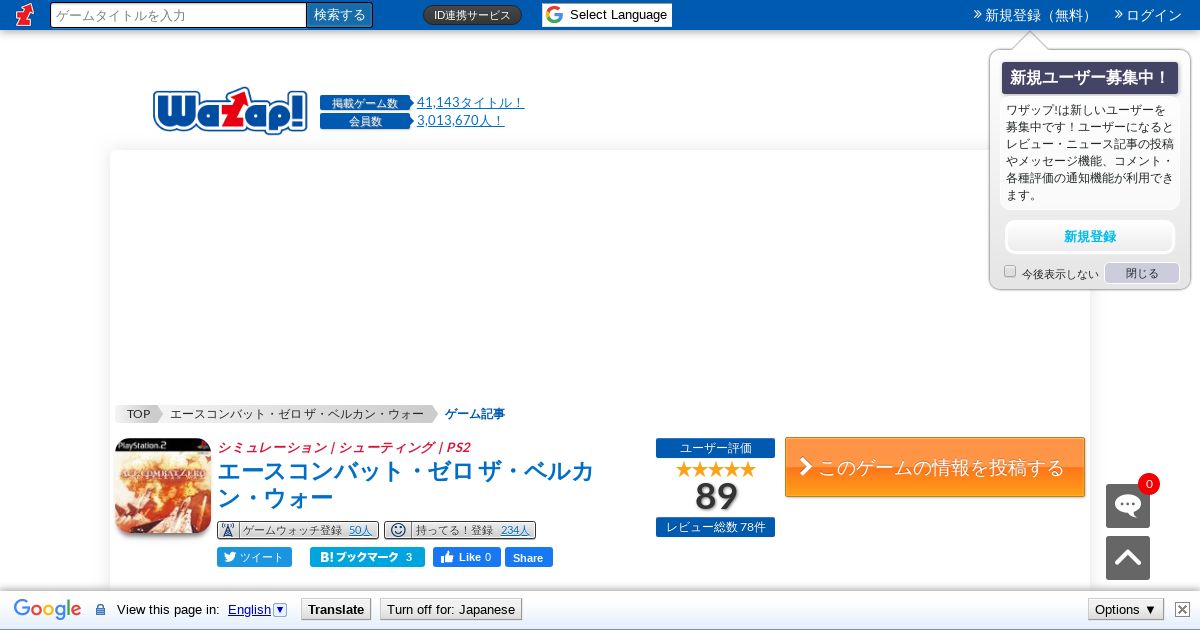Image resolution: width=1200 pixels, height=630 pixels.
Task: Go to TOP breadcrumb
Action: pos(138,414)
